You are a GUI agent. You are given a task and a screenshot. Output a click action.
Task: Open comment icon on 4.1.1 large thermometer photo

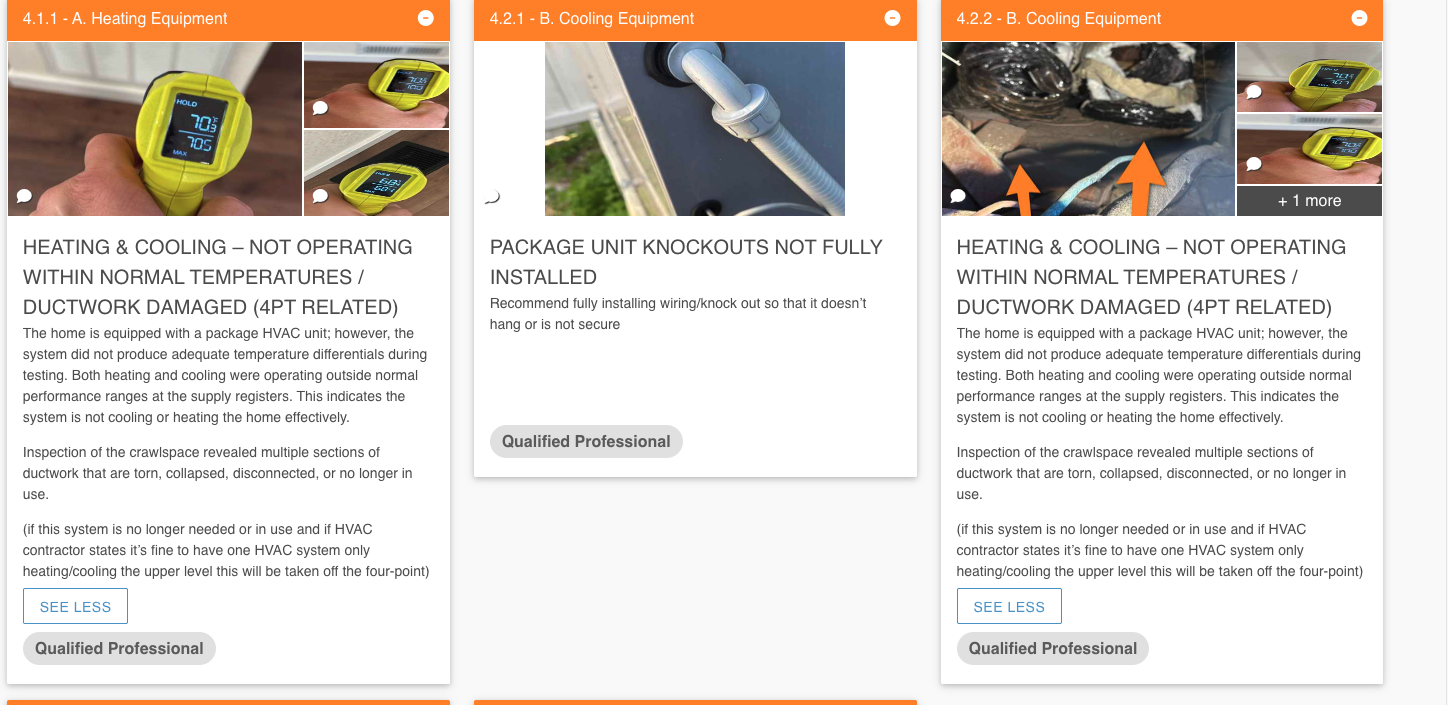(25, 197)
